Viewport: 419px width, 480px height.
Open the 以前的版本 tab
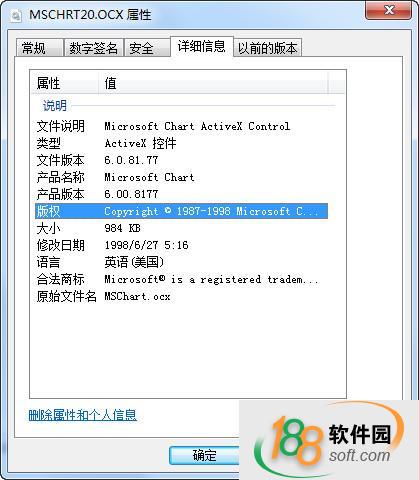(267, 48)
